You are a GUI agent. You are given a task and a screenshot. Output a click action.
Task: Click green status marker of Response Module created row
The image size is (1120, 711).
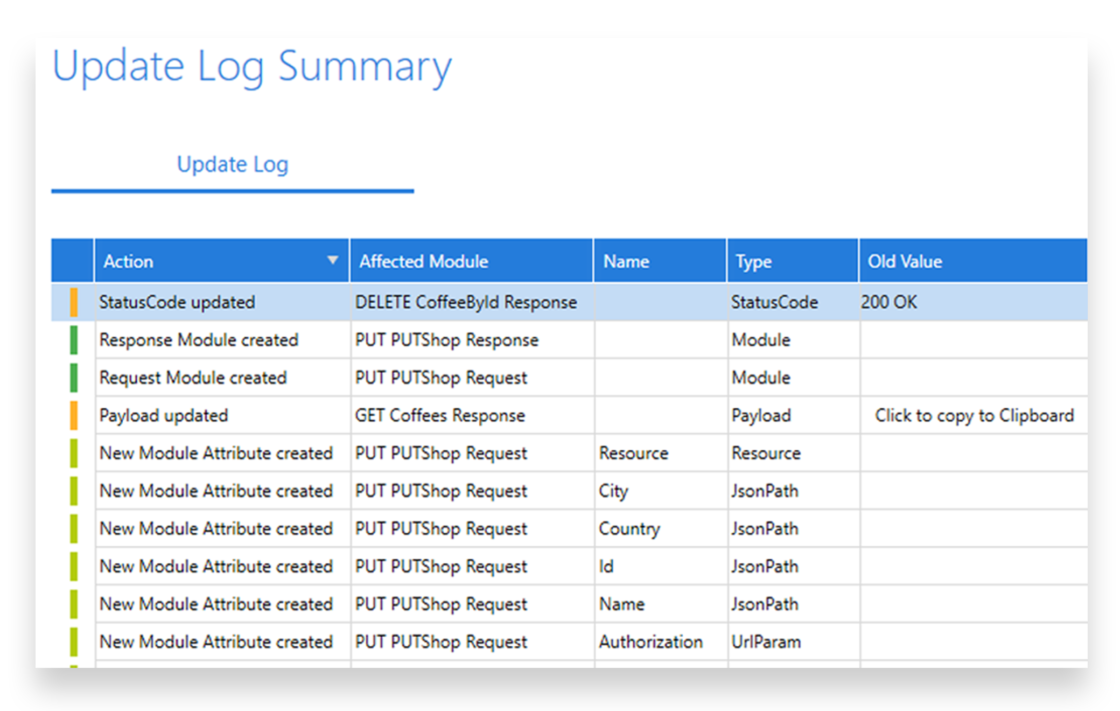coord(74,340)
